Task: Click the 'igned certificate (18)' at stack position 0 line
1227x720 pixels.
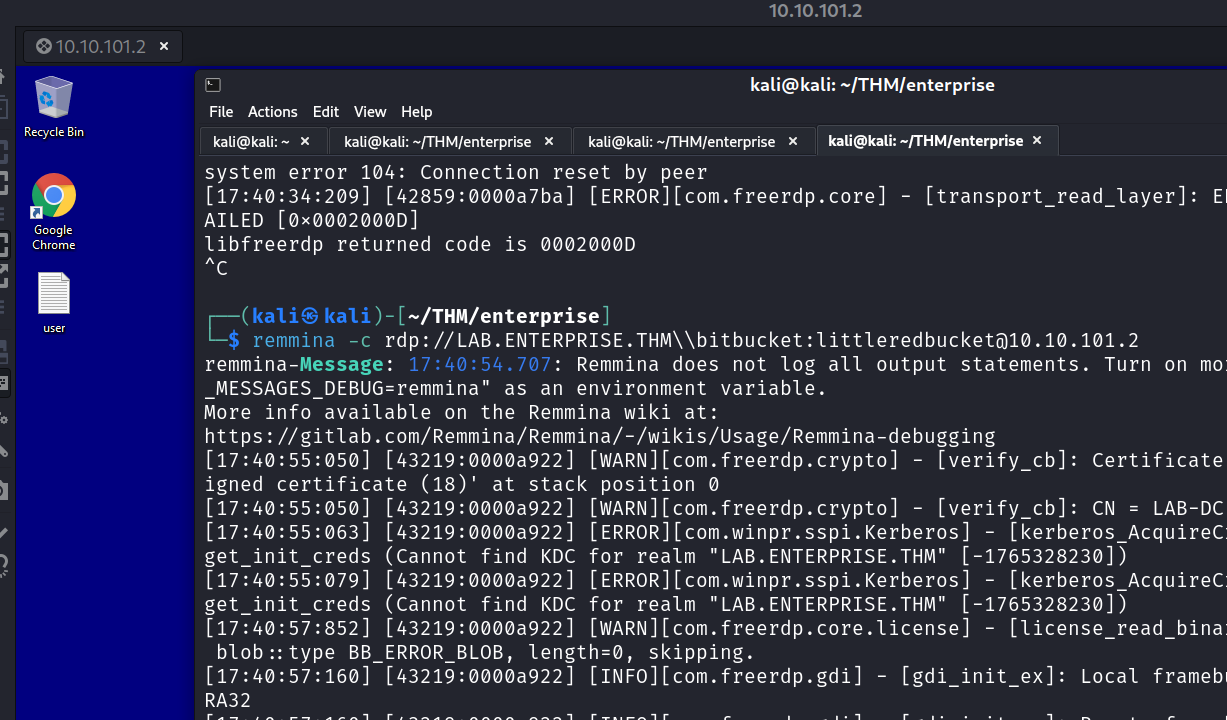Action: pos(462,484)
